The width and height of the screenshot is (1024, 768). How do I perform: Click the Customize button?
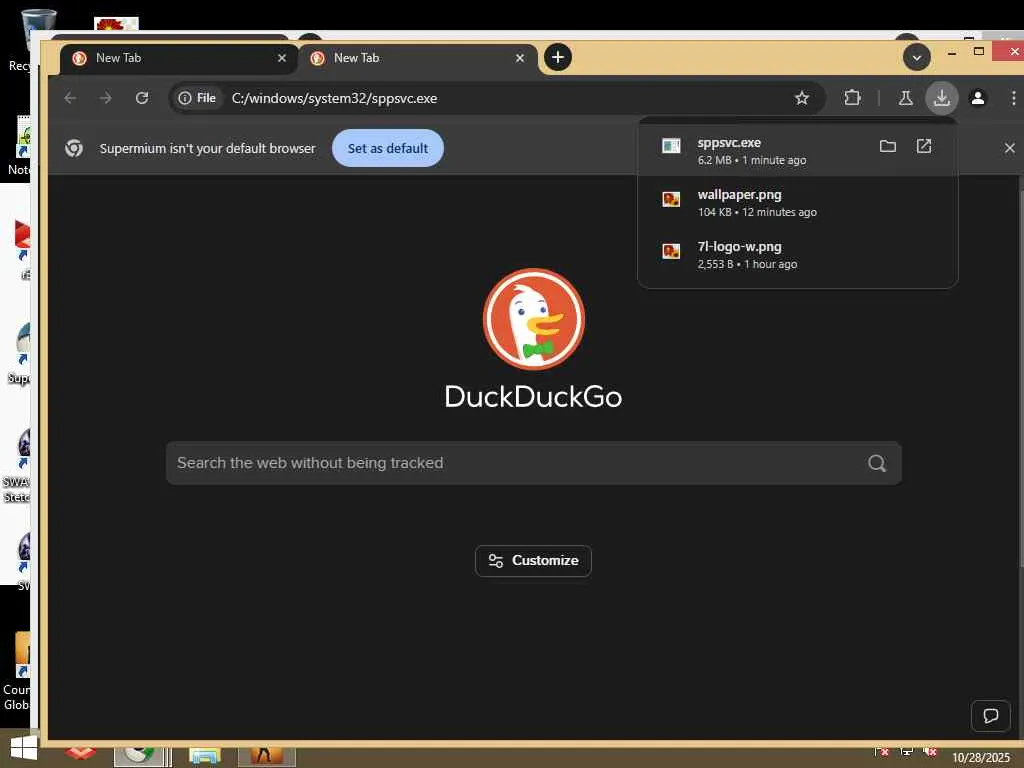[533, 561]
